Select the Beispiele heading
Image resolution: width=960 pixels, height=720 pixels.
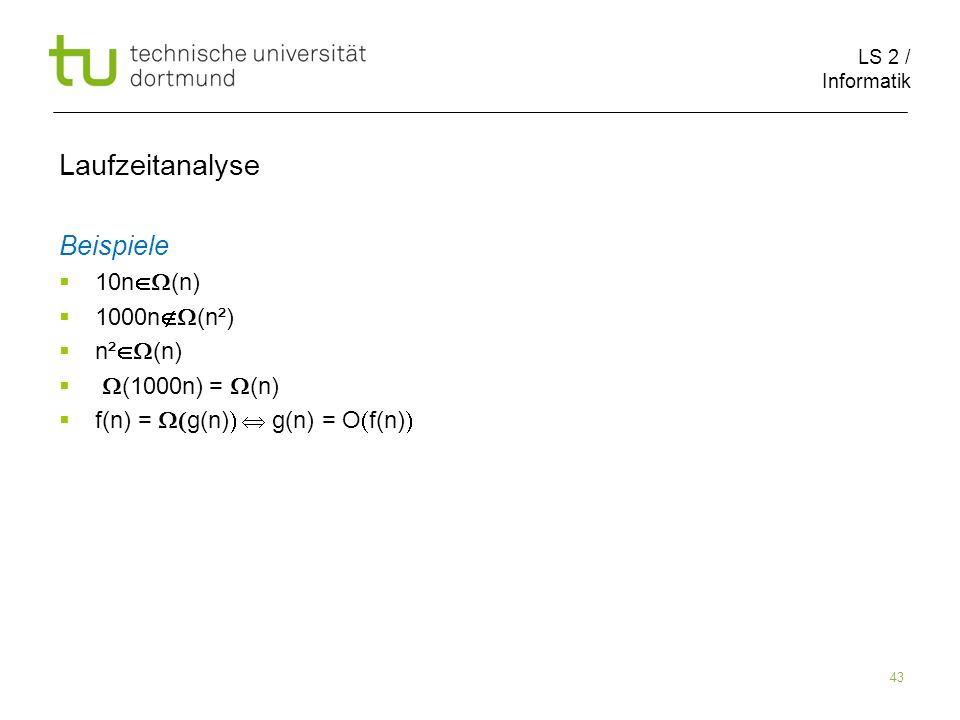[x=114, y=246]
